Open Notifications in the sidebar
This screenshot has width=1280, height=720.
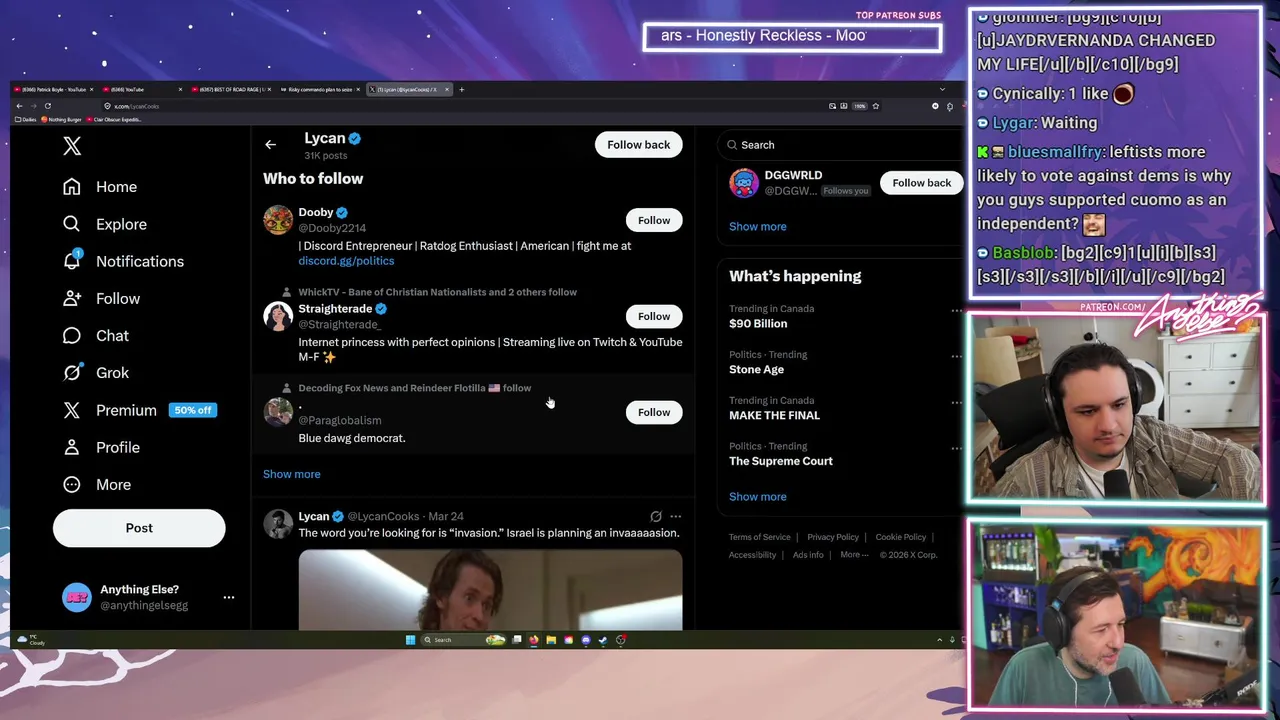click(x=122, y=261)
